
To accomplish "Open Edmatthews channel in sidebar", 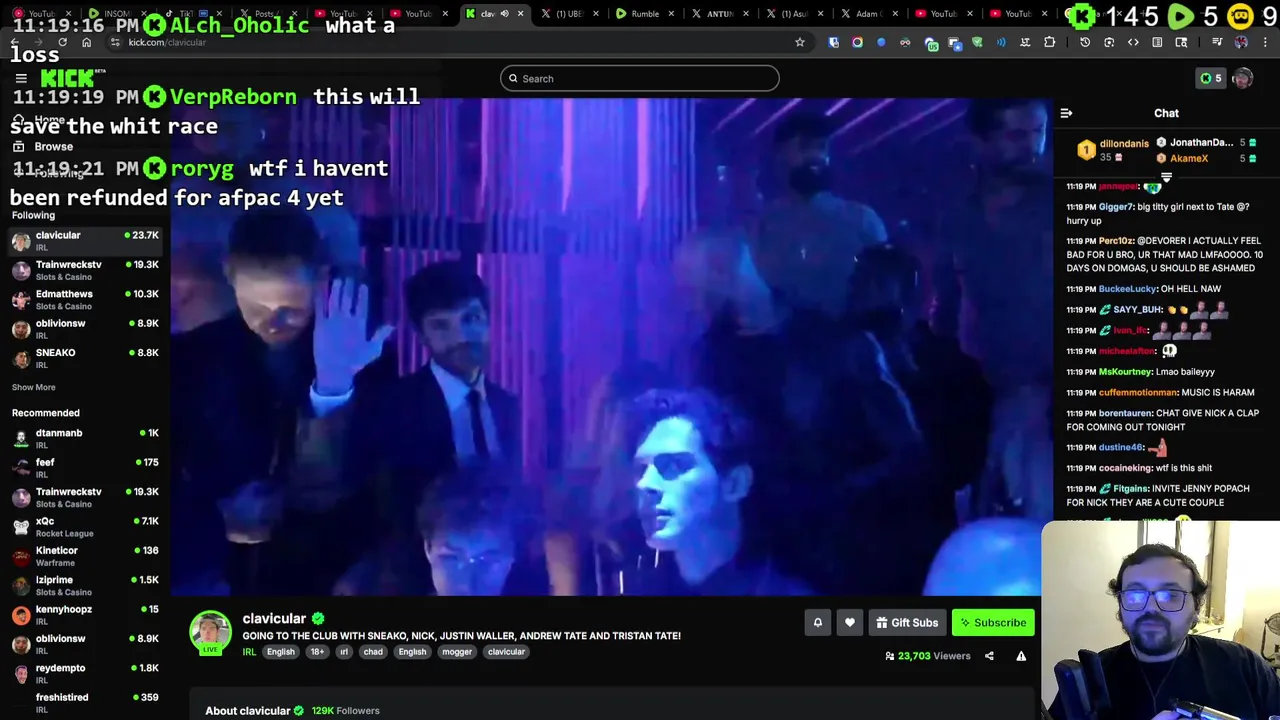I will pos(85,300).
